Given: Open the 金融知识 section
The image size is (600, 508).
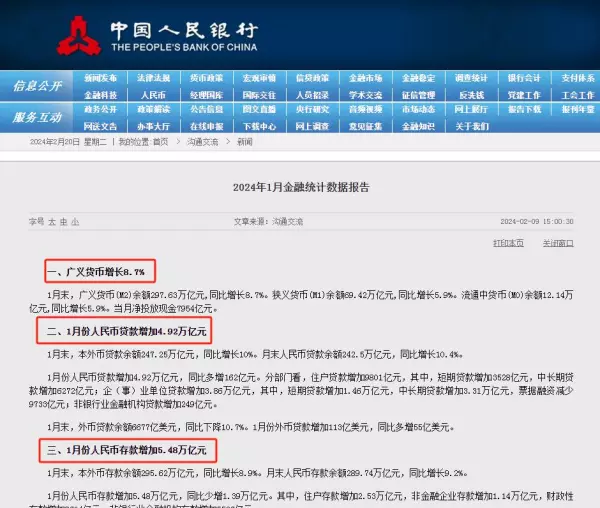Looking at the screenshot, I should pyautogui.click(x=418, y=126).
